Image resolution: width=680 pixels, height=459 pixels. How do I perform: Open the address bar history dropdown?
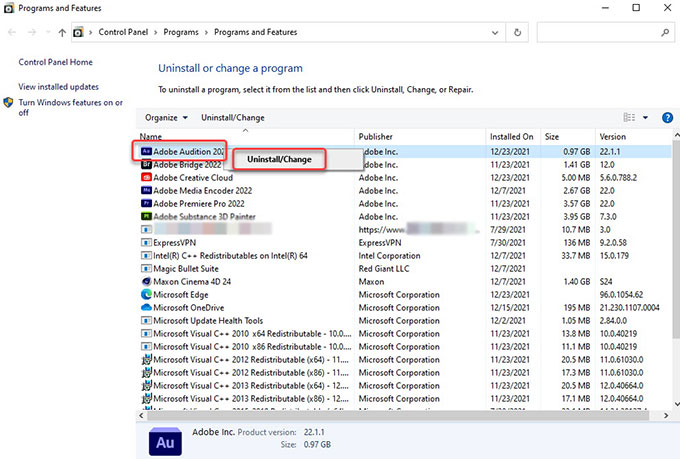495,33
